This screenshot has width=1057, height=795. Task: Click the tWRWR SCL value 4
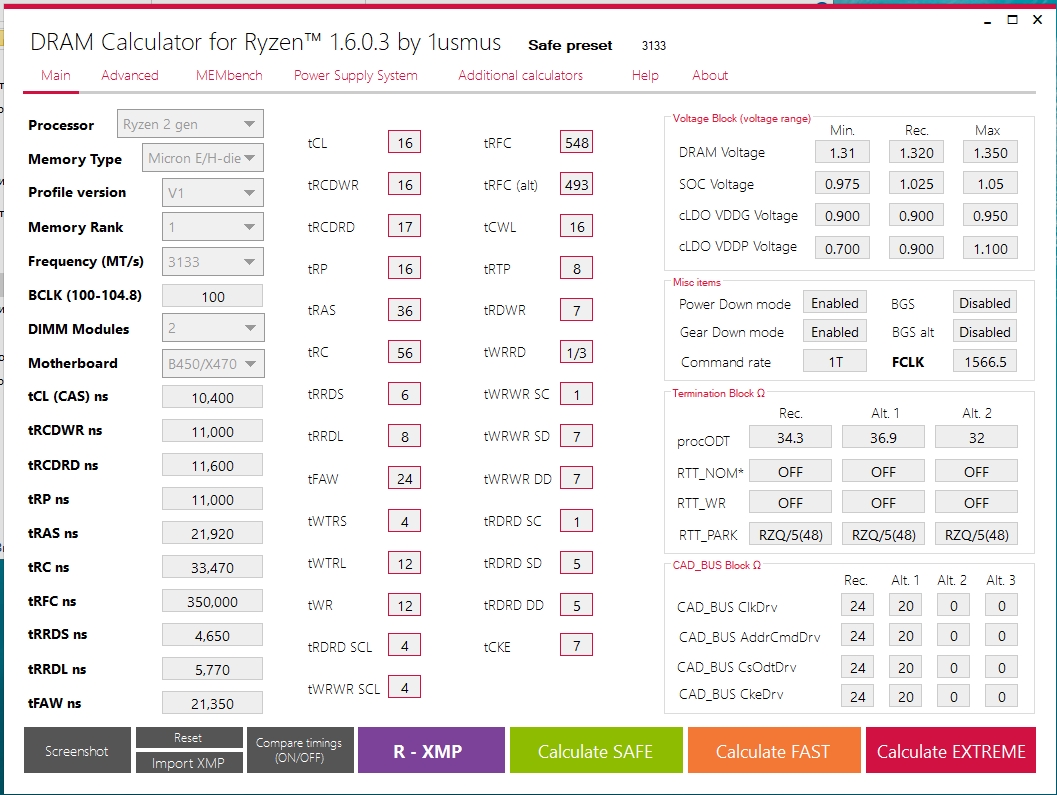(x=404, y=687)
